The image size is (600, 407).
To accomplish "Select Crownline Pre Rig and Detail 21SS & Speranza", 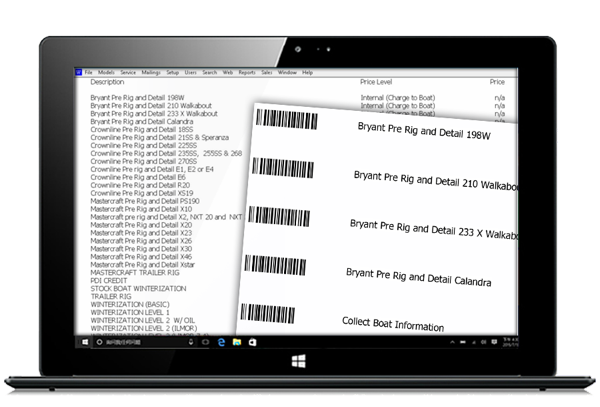I will (160, 137).
